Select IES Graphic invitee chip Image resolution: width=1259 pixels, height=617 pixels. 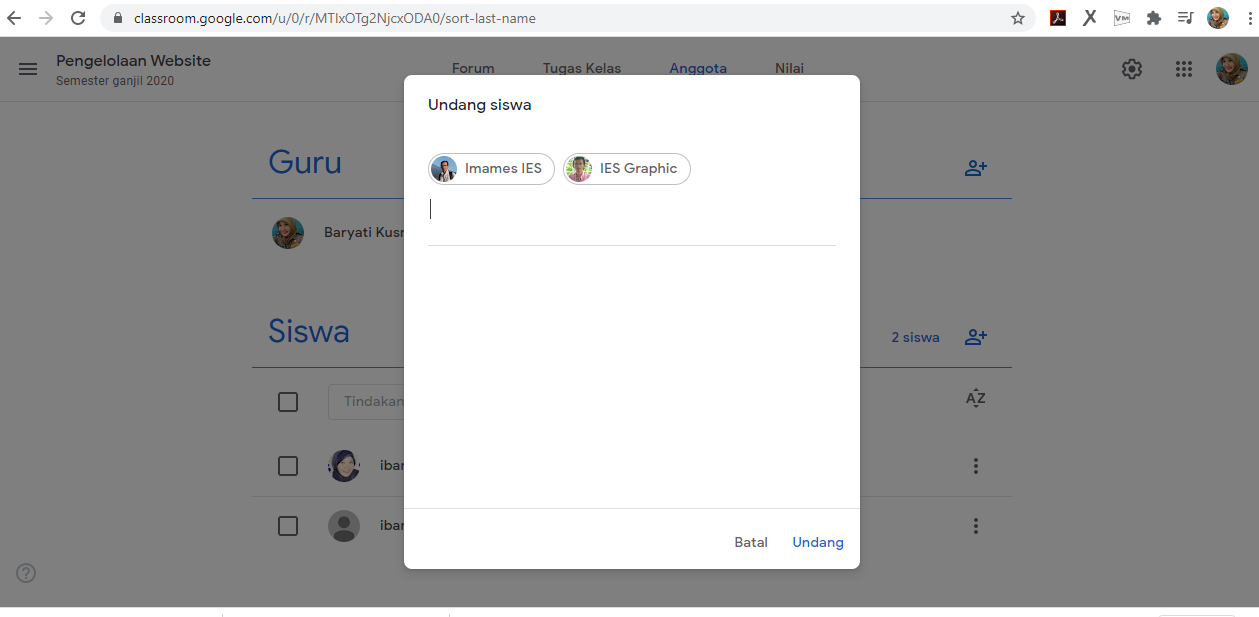[x=627, y=169]
